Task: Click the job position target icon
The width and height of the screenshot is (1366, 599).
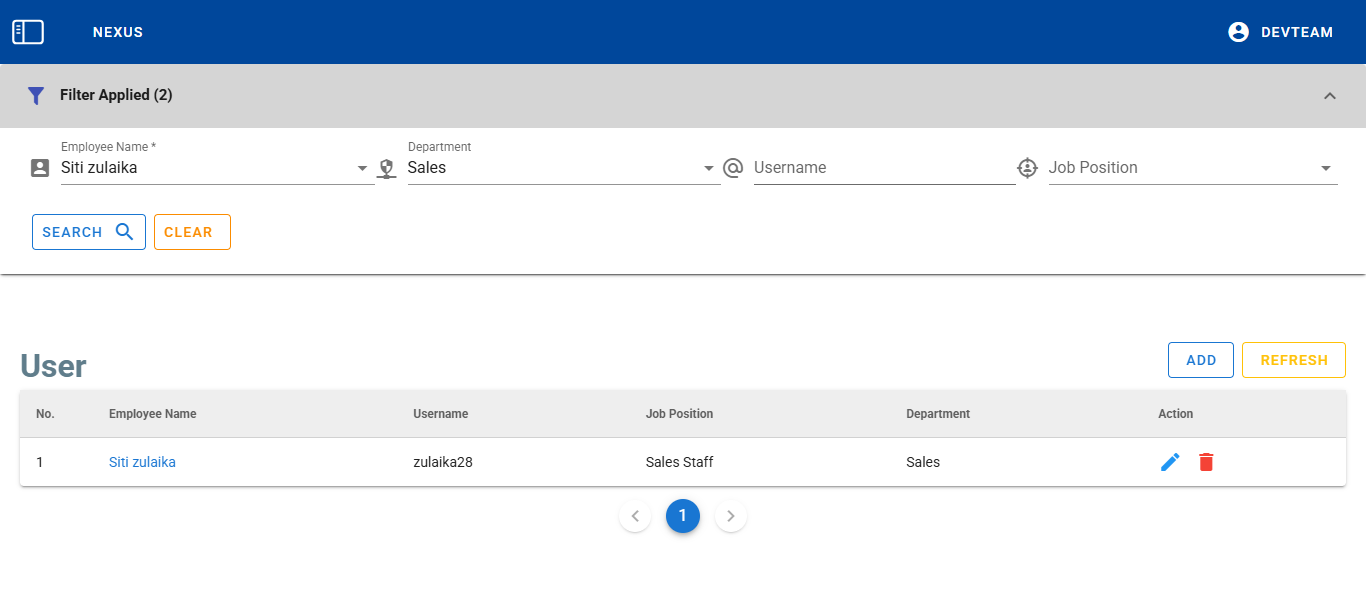Action: coord(1027,168)
